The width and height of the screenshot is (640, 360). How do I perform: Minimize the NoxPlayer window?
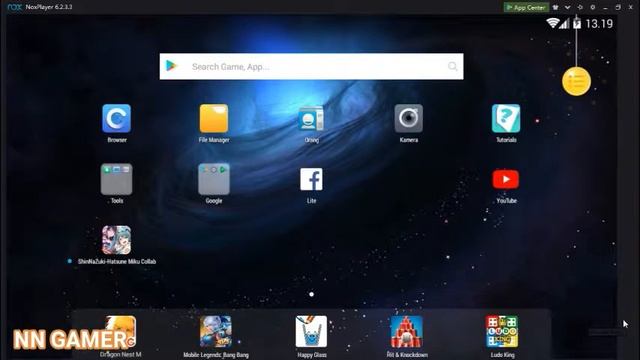click(605, 7)
